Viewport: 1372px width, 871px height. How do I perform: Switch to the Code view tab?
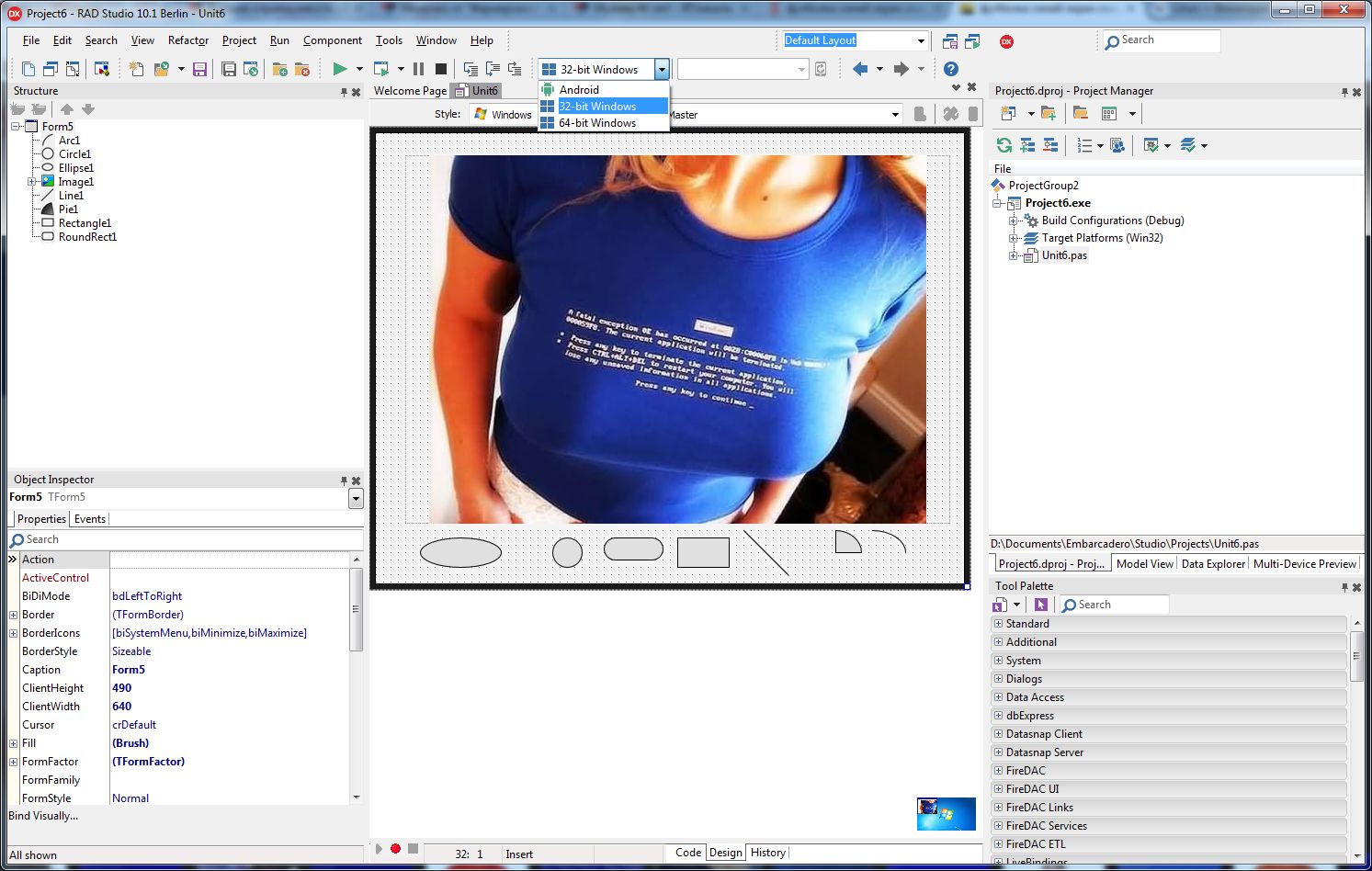(x=688, y=853)
